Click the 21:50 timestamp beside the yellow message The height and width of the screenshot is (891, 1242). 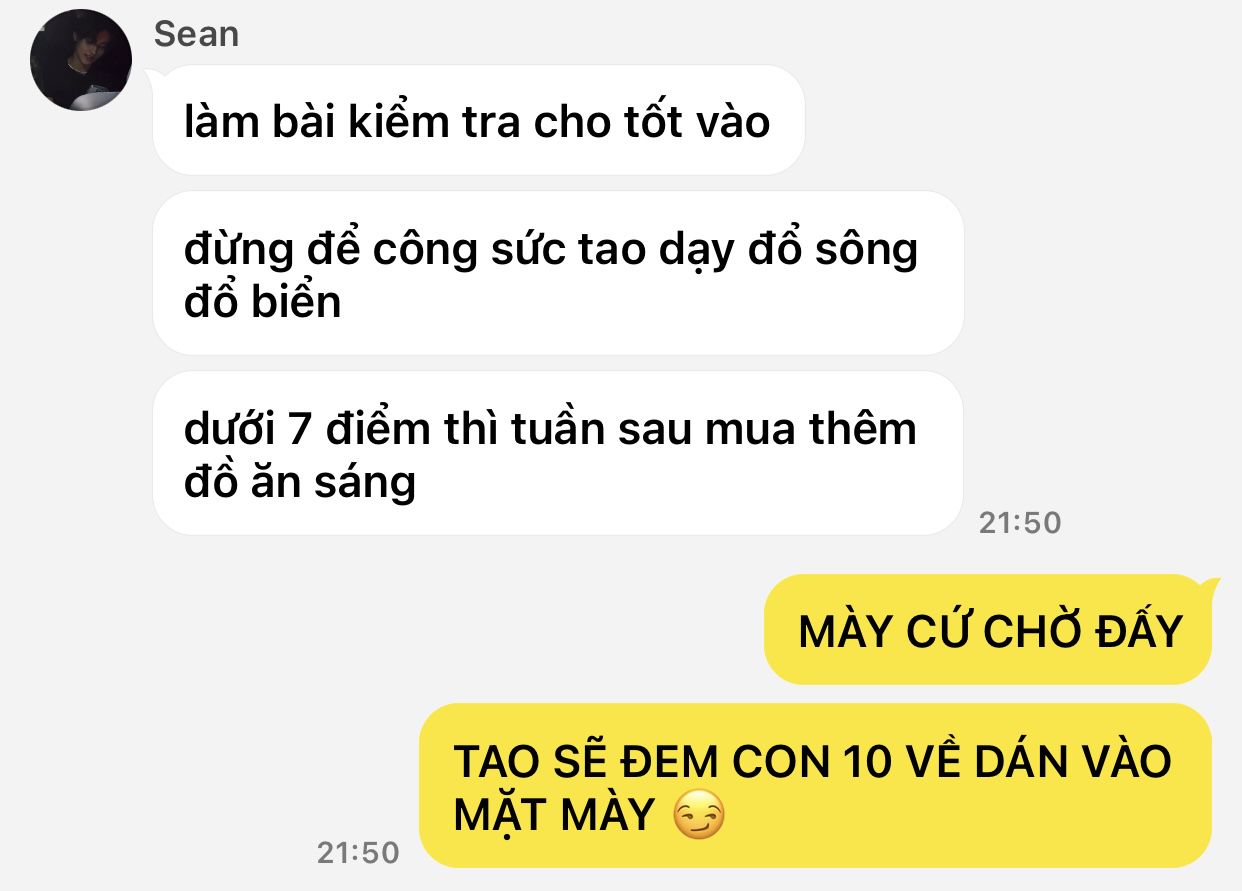(x=358, y=853)
